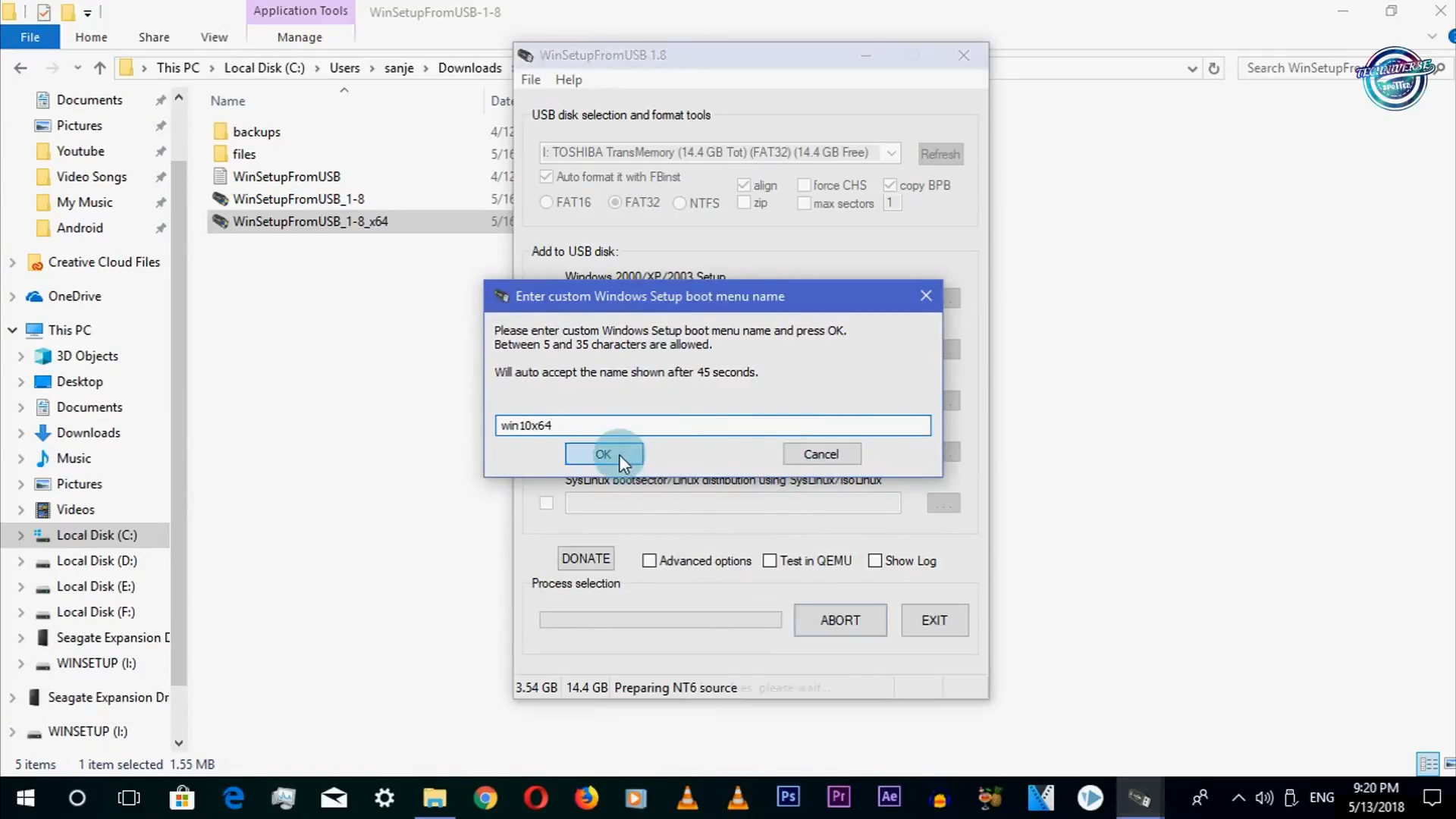Select the WinSetupFromUSB_1-8 application file
The width and height of the screenshot is (1456, 819).
[x=299, y=199]
